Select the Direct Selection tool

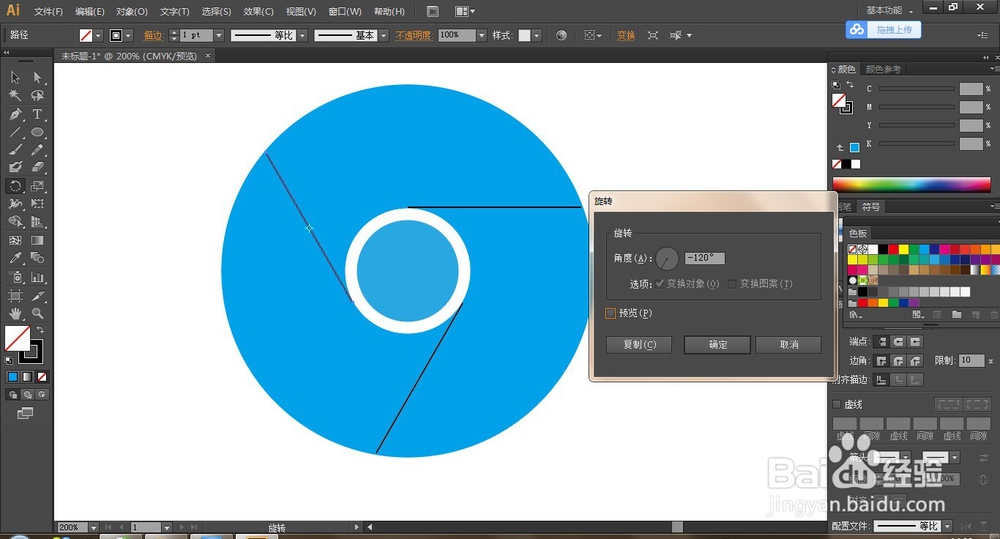(38, 77)
